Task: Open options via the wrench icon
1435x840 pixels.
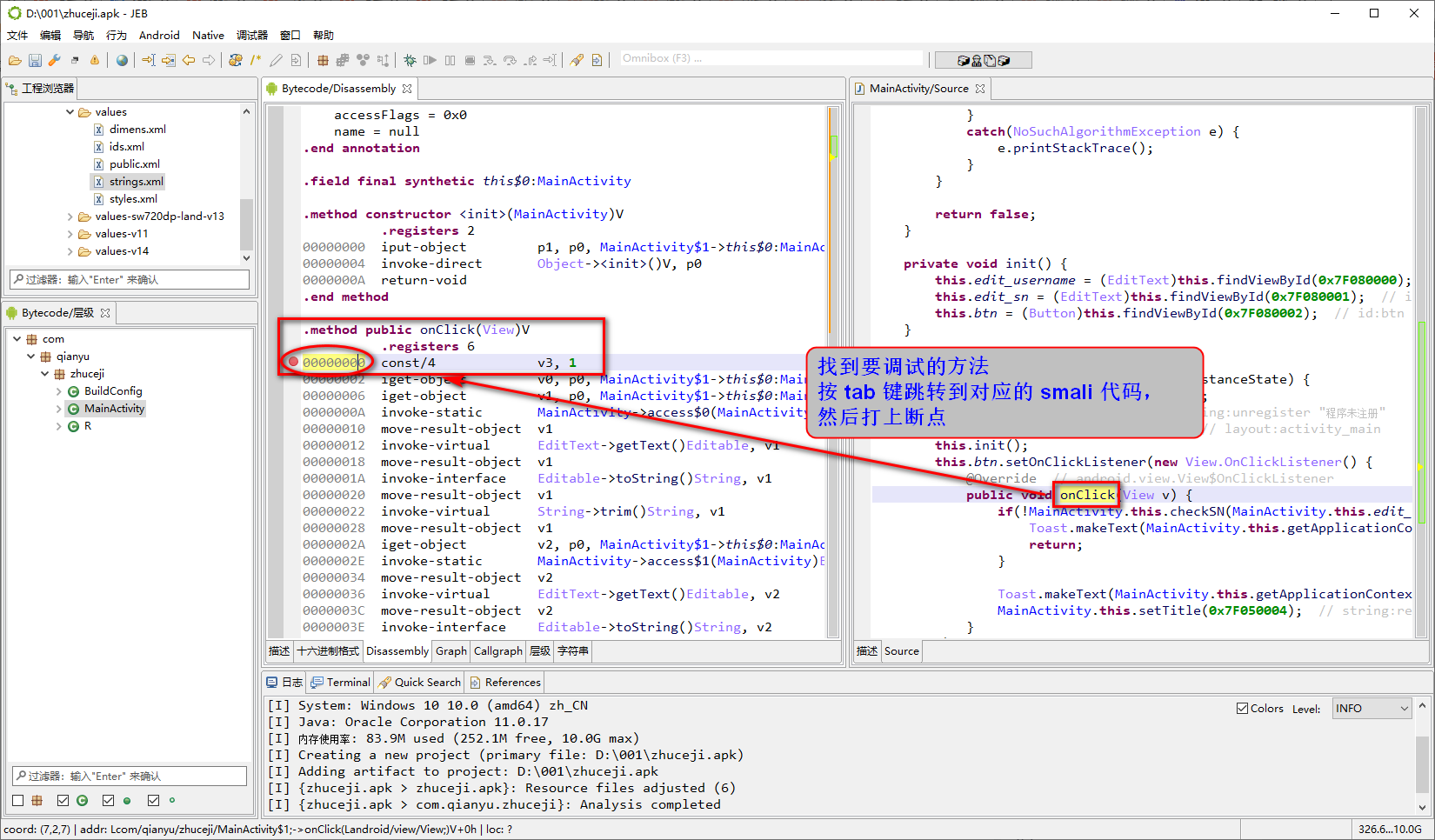Action: pyautogui.click(x=54, y=59)
